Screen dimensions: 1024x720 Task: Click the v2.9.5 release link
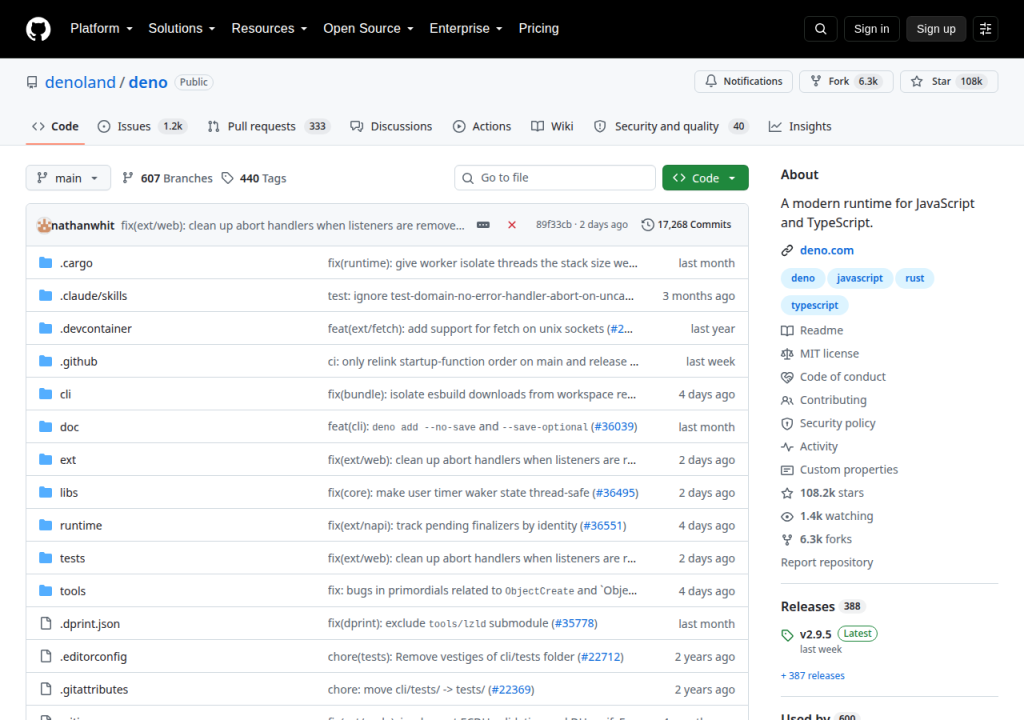click(816, 634)
